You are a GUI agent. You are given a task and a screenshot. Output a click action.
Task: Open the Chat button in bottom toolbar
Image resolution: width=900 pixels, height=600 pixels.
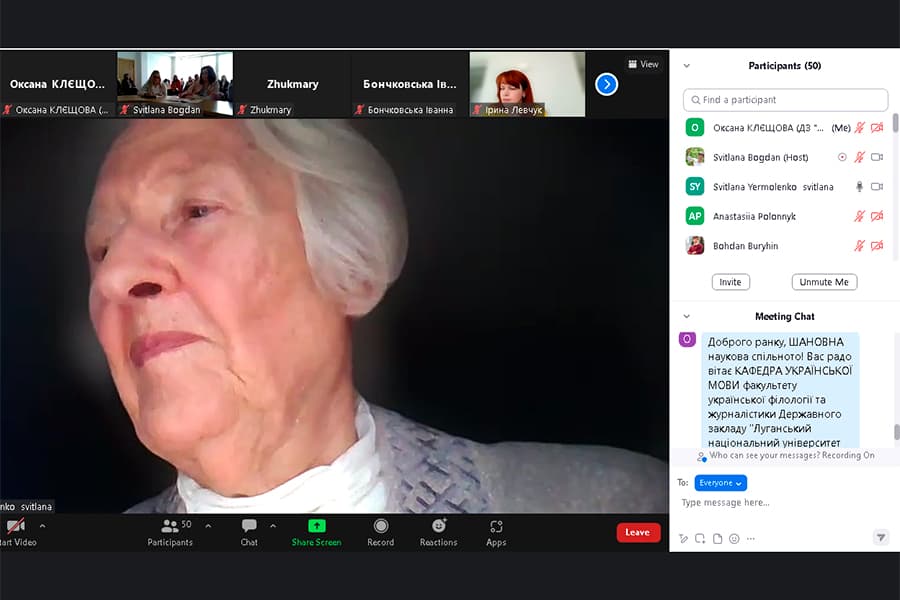pyautogui.click(x=249, y=533)
